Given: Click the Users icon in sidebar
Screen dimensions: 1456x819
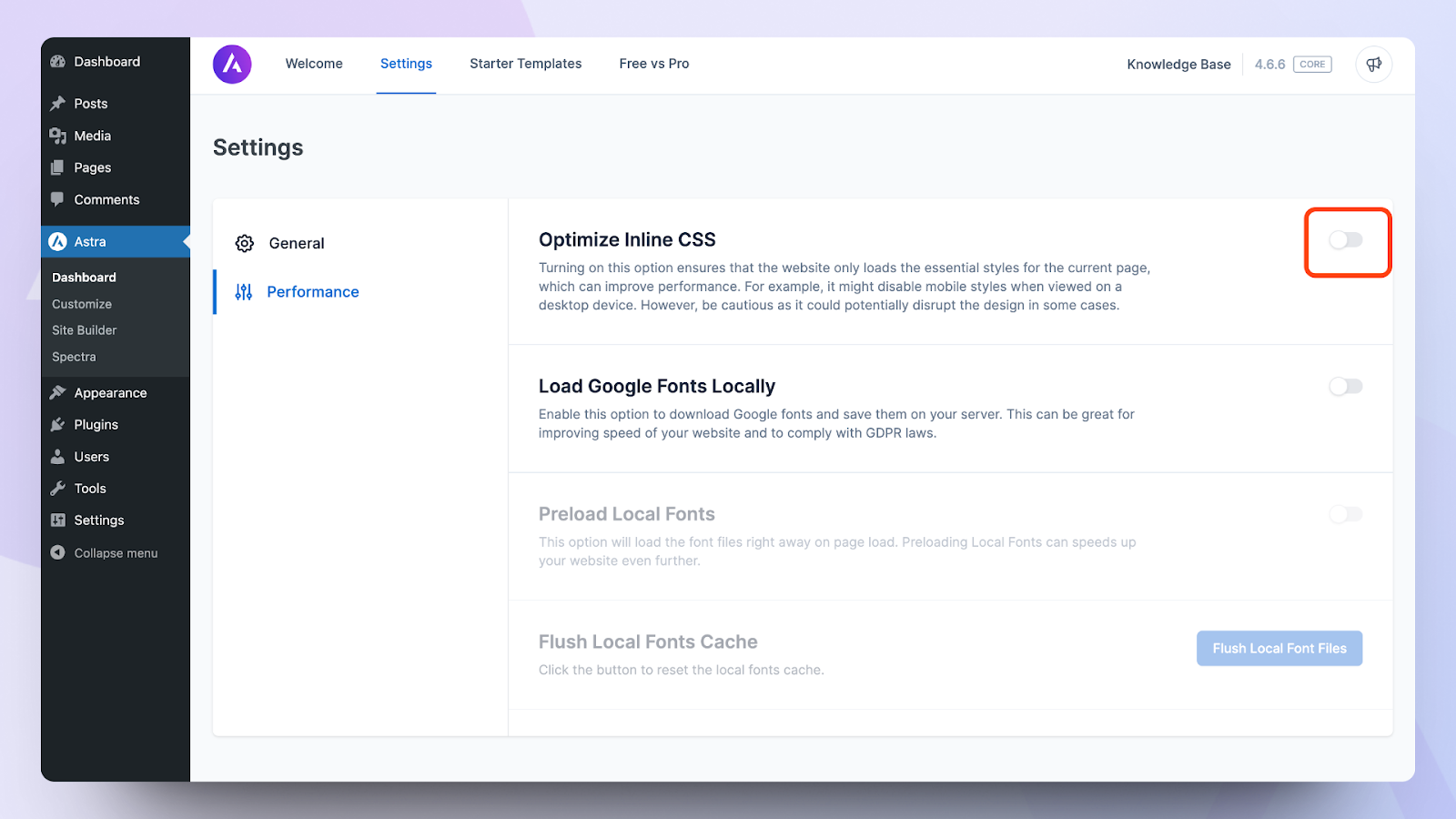Looking at the screenshot, I should coord(58,457).
